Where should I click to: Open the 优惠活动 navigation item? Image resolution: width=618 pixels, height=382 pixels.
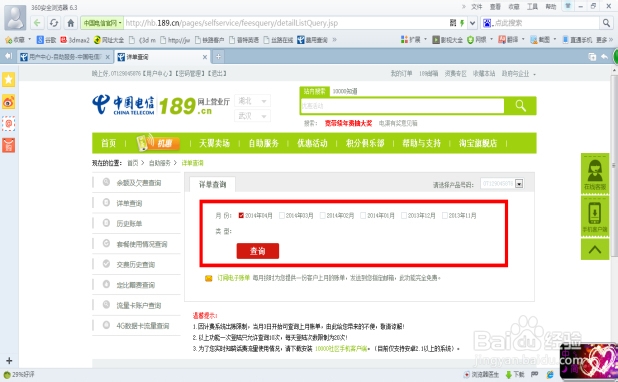tap(312, 143)
